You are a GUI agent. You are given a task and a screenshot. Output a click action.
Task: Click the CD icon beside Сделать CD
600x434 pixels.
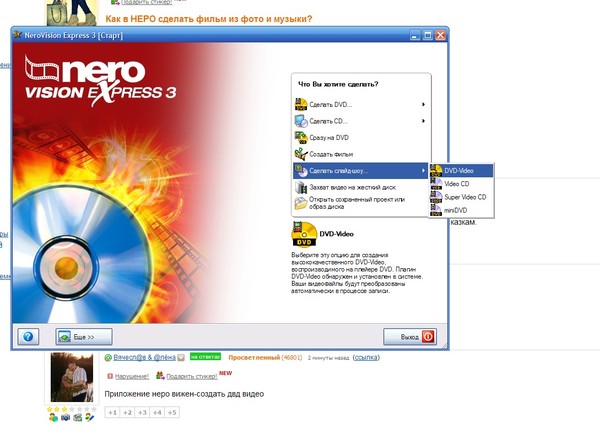(301, 121)
